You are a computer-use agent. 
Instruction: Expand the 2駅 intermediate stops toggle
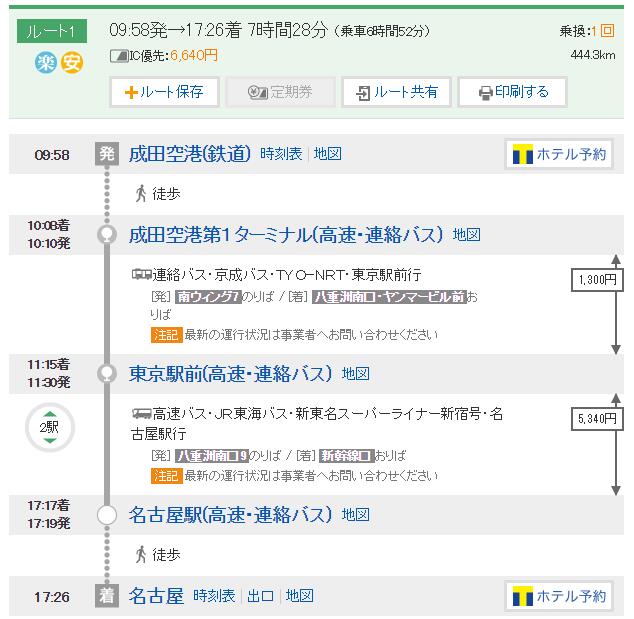(50, 427)
